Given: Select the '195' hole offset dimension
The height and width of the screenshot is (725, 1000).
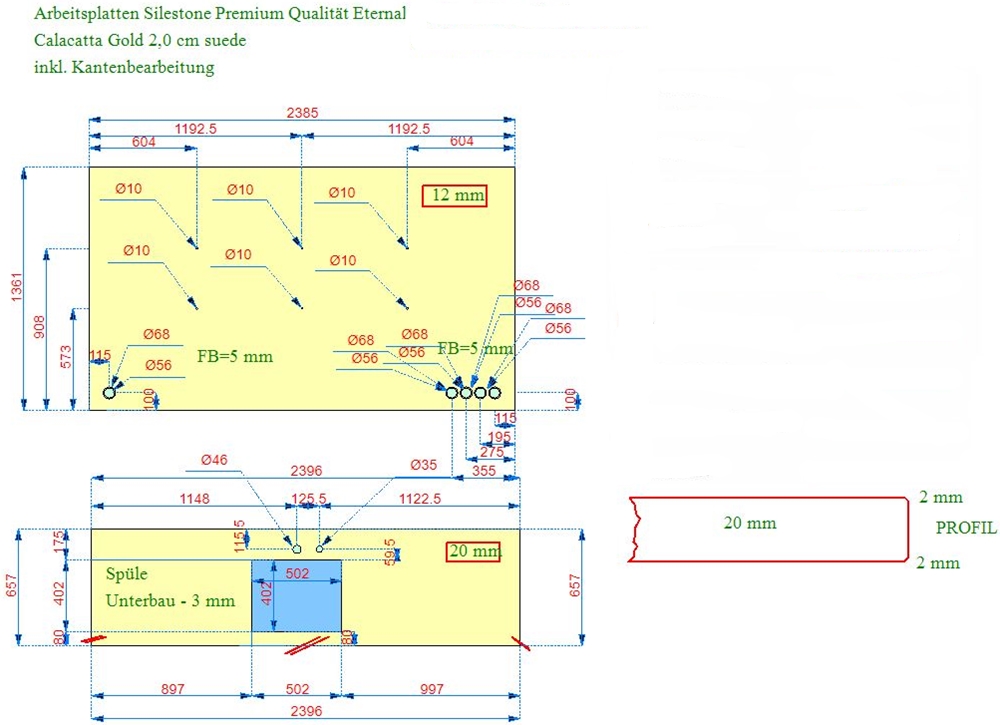Looking at the screenshot, I should [499, 437].
